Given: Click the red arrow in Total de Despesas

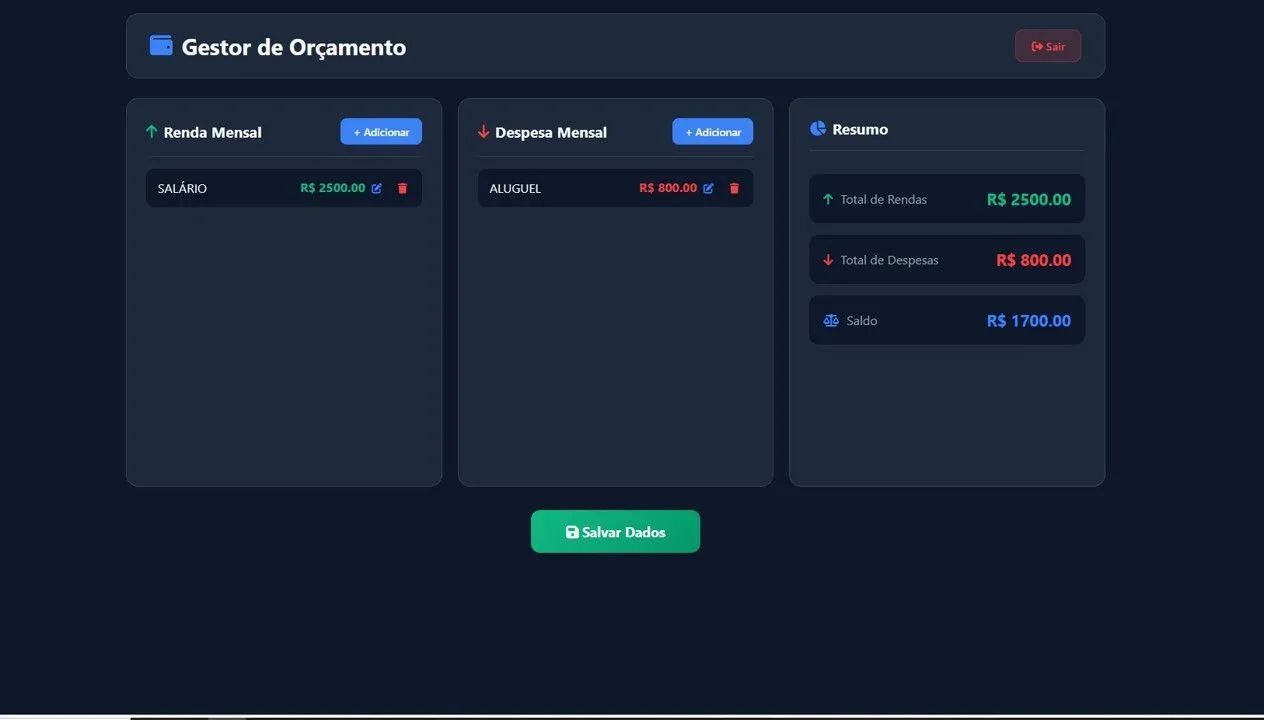Looking at the screenshot, I should click(x=828, y=260).
